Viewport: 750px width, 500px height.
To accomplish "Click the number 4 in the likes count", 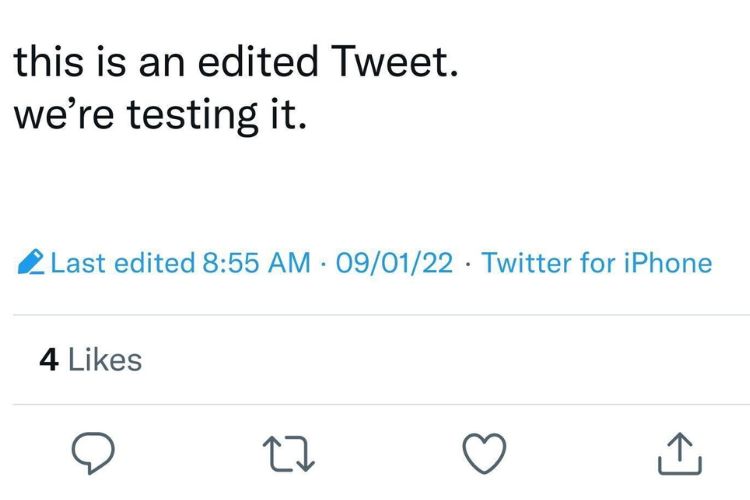I will [48, 360].
